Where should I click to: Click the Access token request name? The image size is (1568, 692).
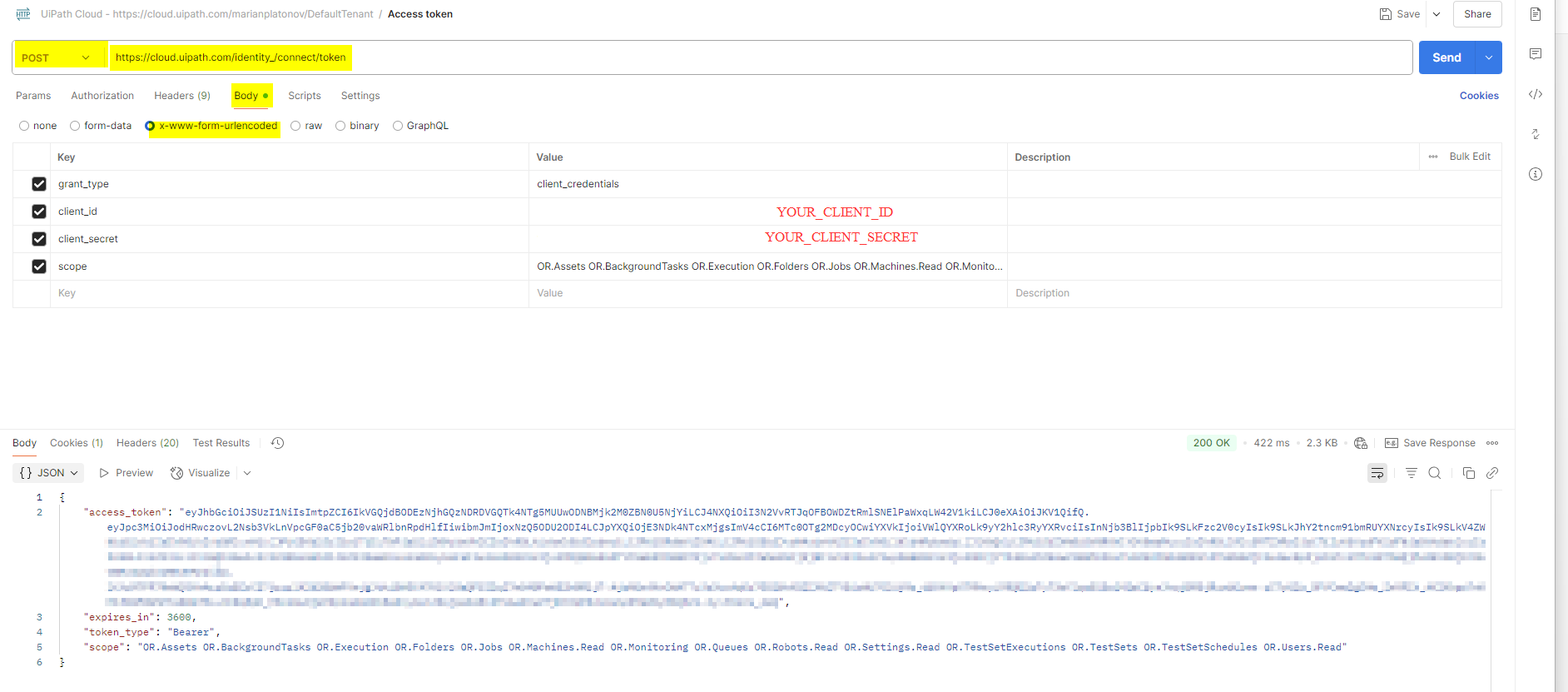(420, 14)
